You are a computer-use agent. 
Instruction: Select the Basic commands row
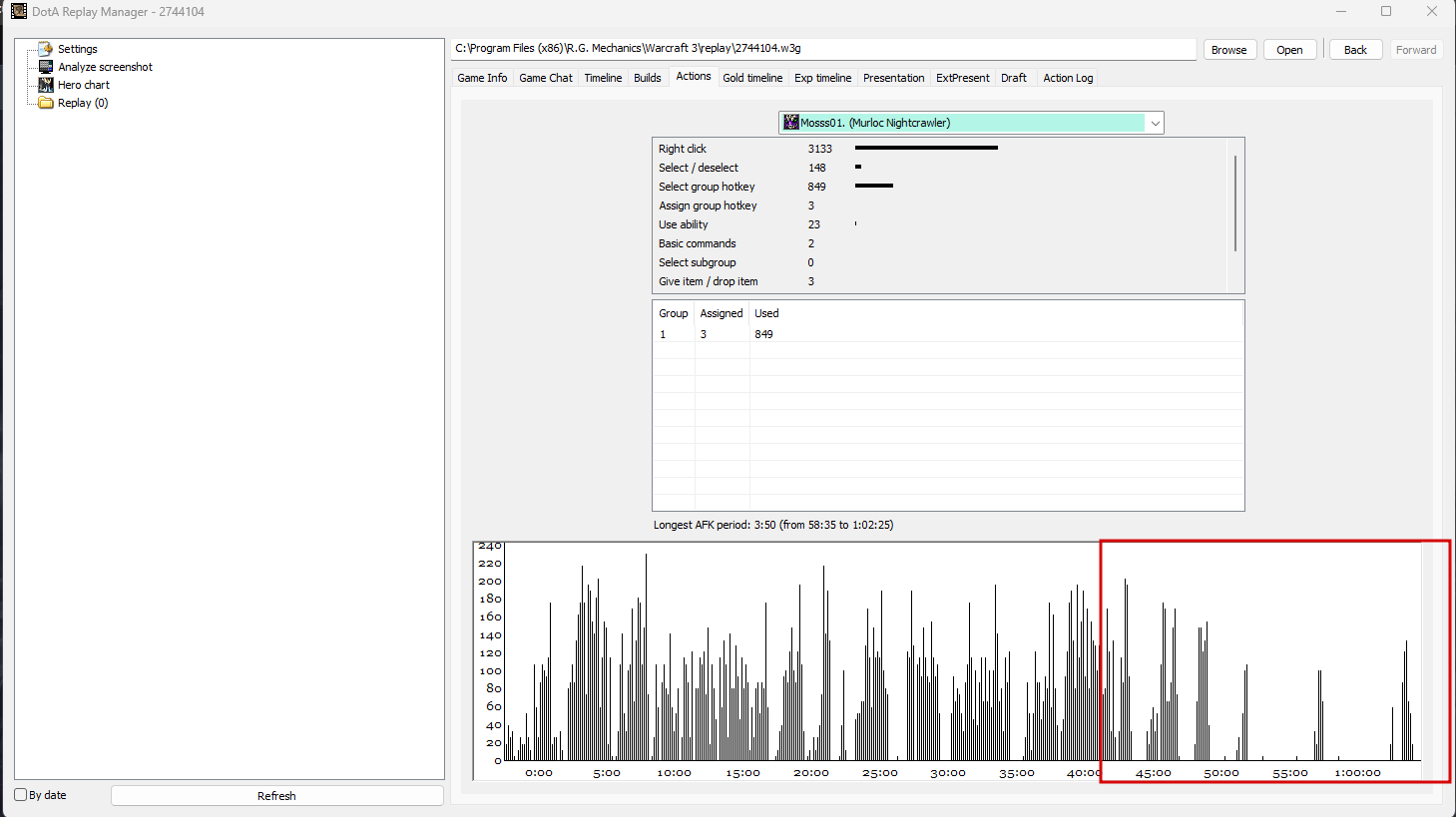(941, 243)
